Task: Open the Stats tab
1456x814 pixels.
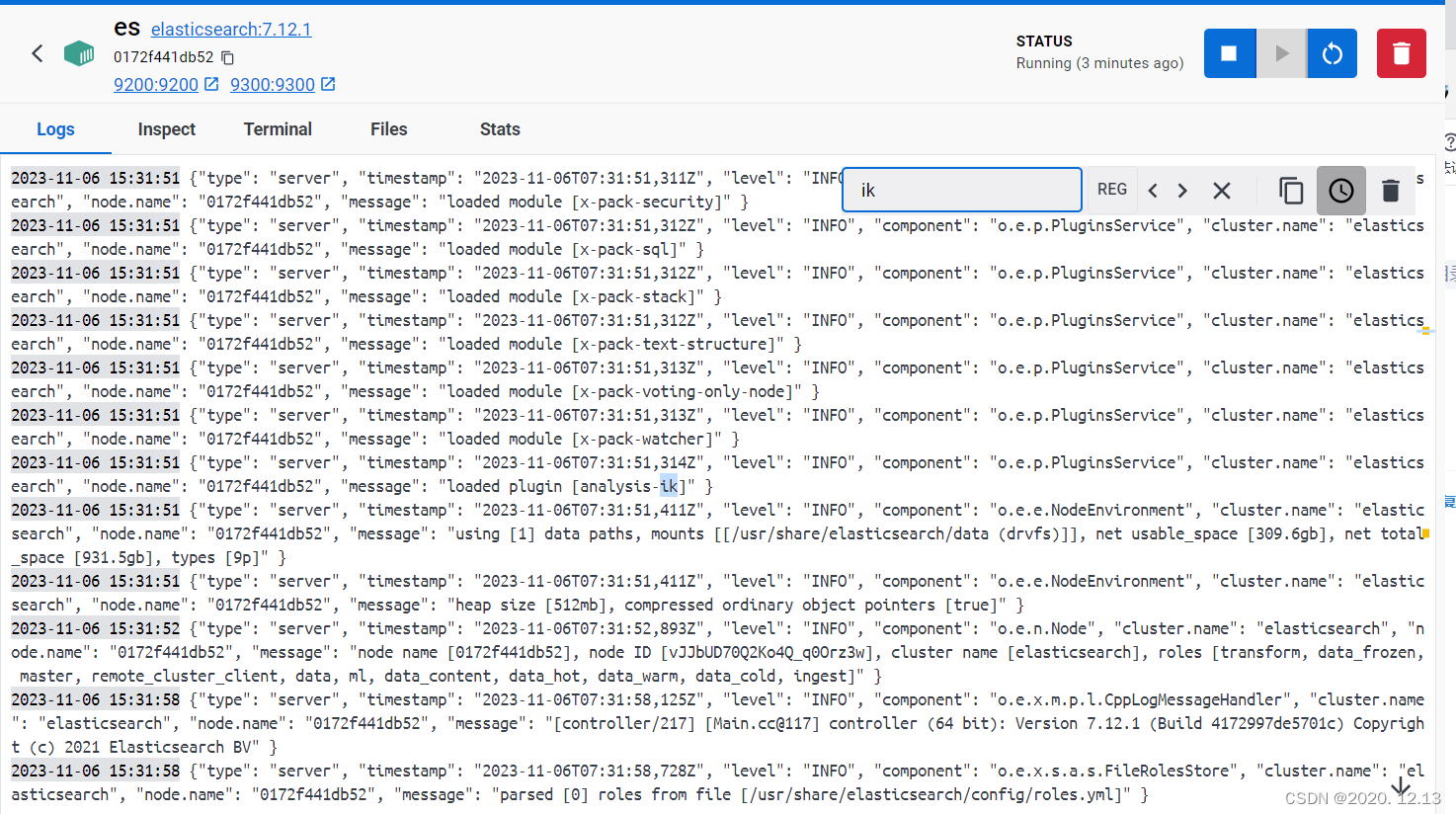Action: (x=500, y=129)
